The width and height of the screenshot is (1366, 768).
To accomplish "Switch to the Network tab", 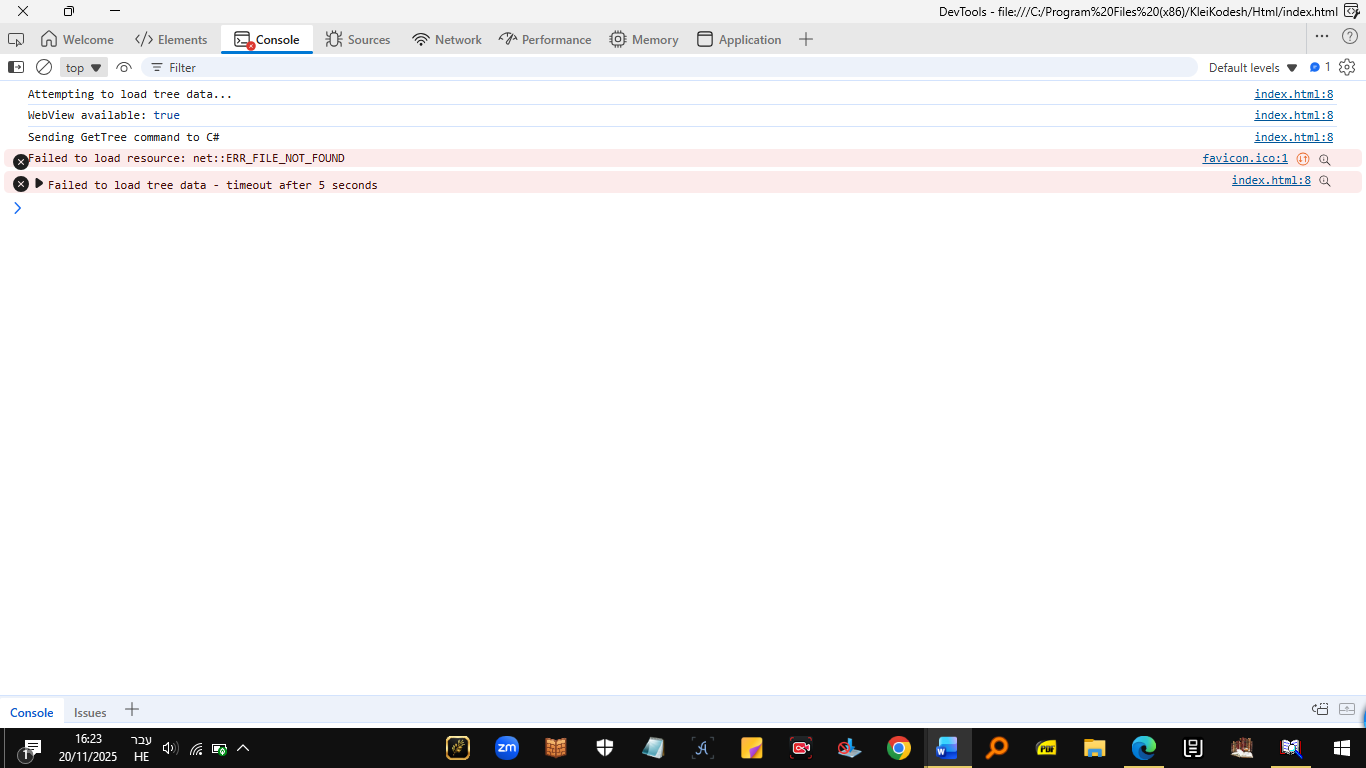I will [x=447, y=40].
